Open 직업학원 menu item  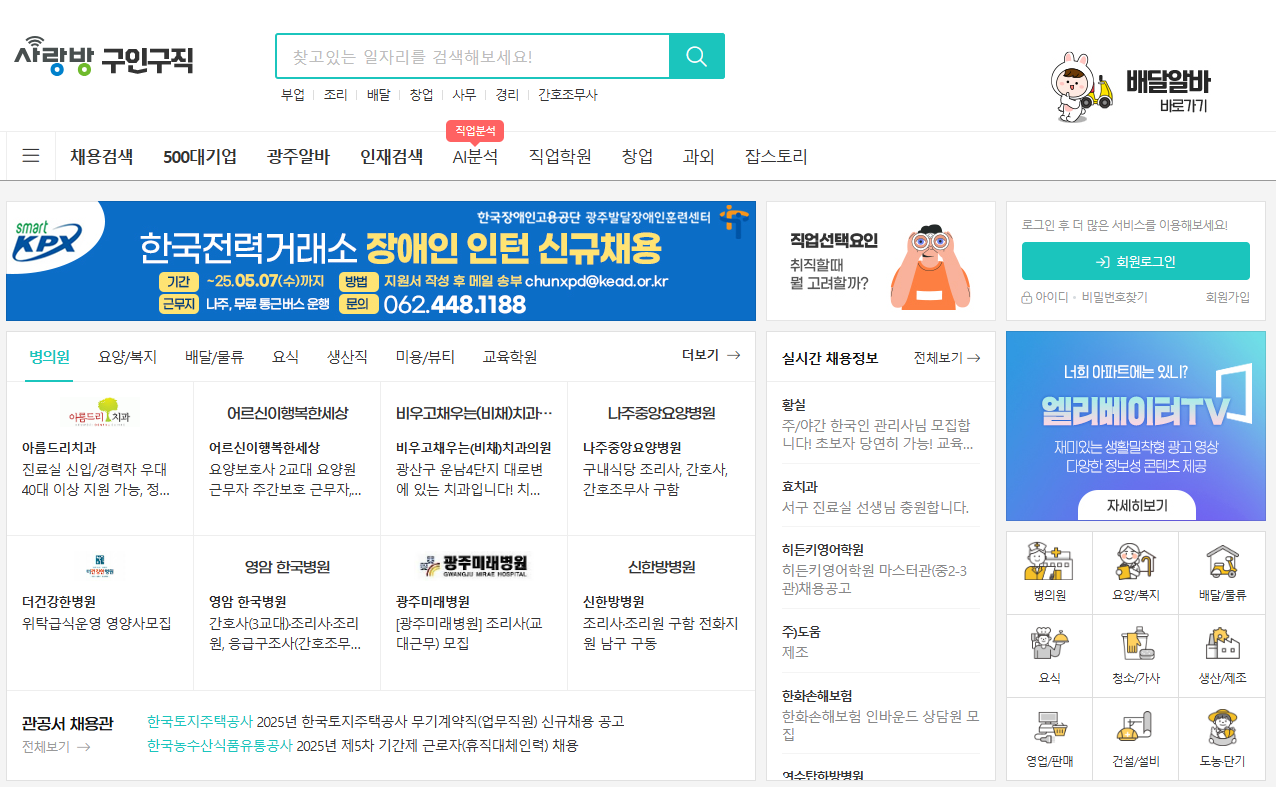tap(560, 156)
